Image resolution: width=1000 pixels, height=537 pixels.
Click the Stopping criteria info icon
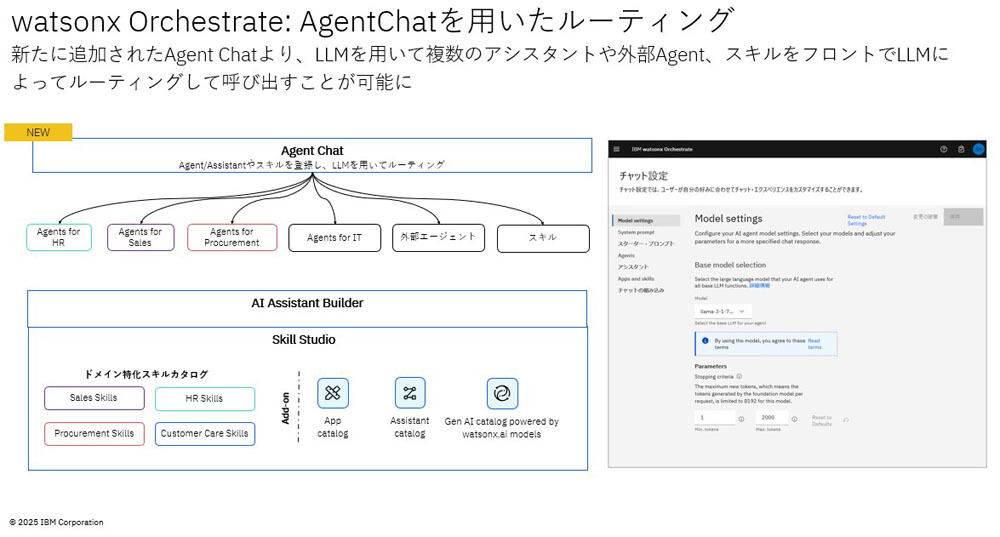click(739, 376)
